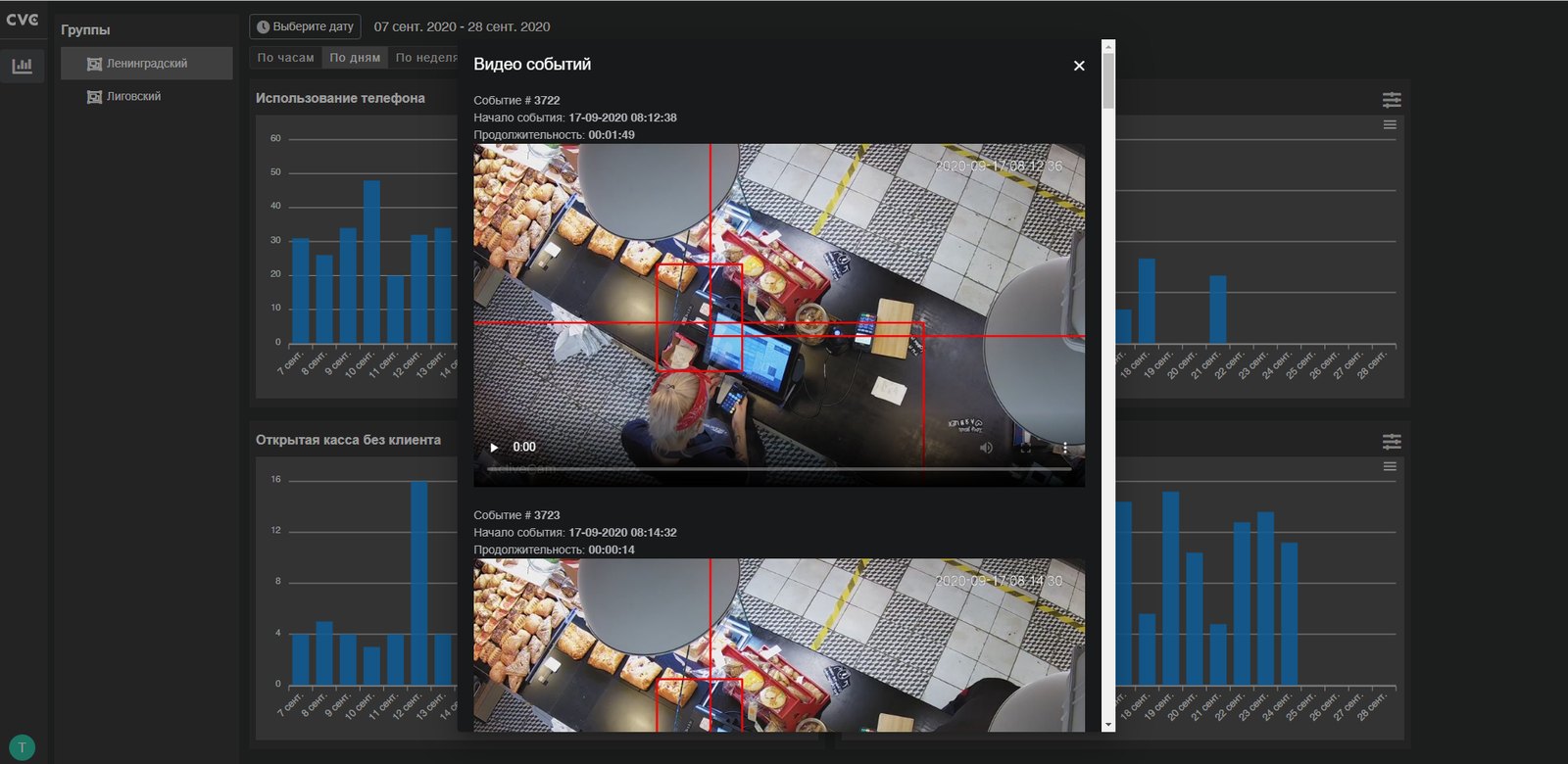Image resolution: width=1568 pixels, height=764 pixels.
Task: Click the dialog vertical scrollbar thumb
Action: pyautogui.click(x=1108, y=80)
